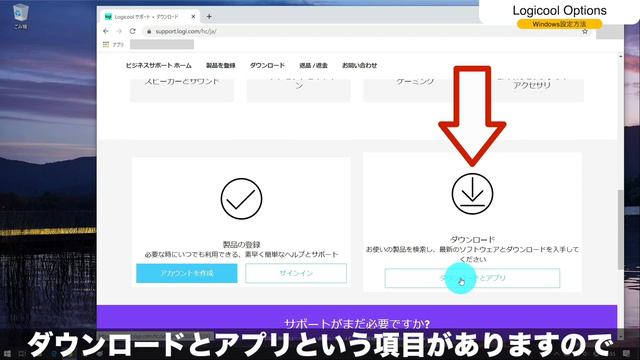Screen dimensions: 640x360
Task: Click the 製品の登録 heading
Action: pyautogui.click(x=241, y=244)
